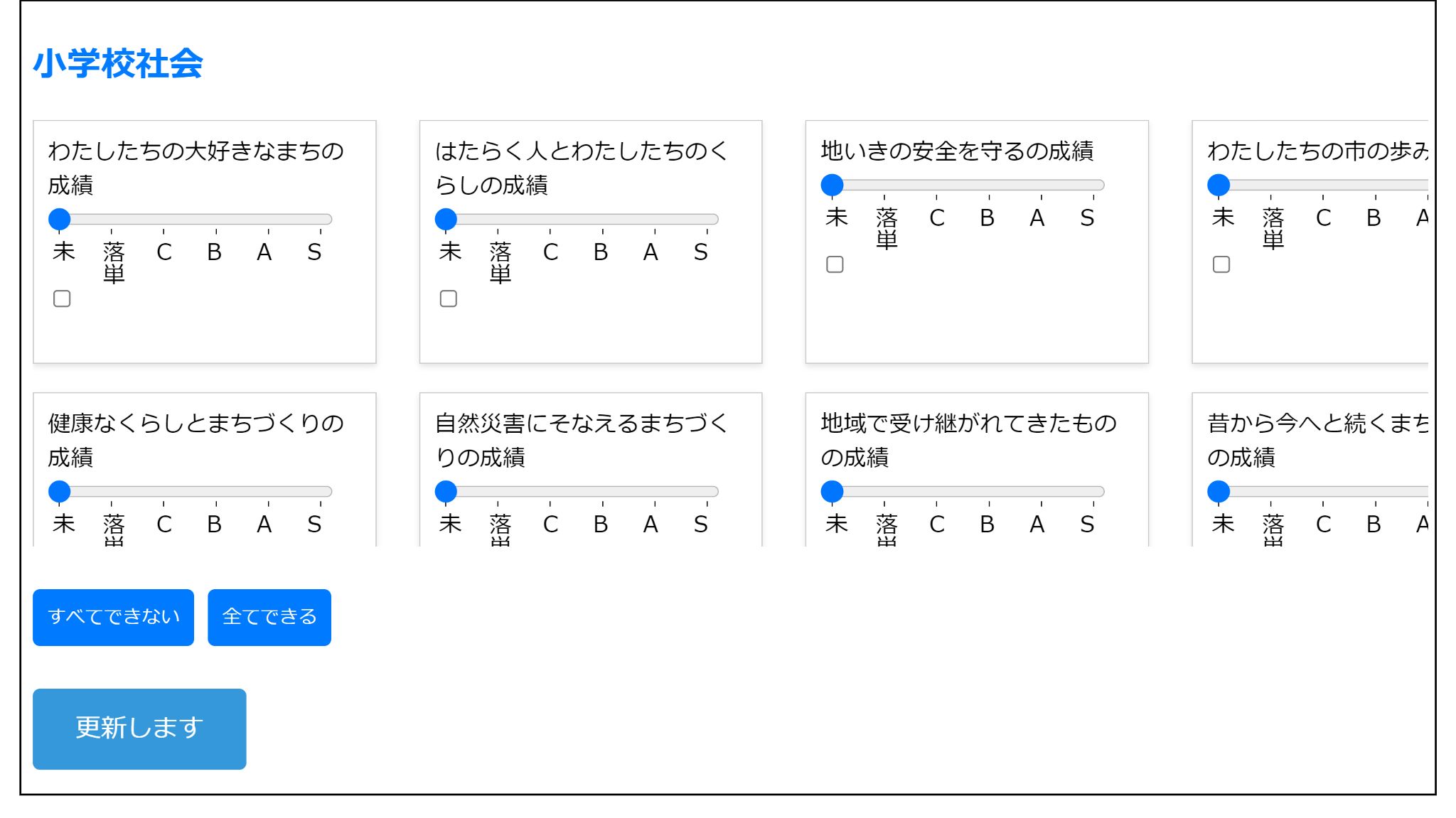
Task: Set 自然災害にそなえるまちづくり slider to S
Action: pyautogui.click(x=707, y=491)
